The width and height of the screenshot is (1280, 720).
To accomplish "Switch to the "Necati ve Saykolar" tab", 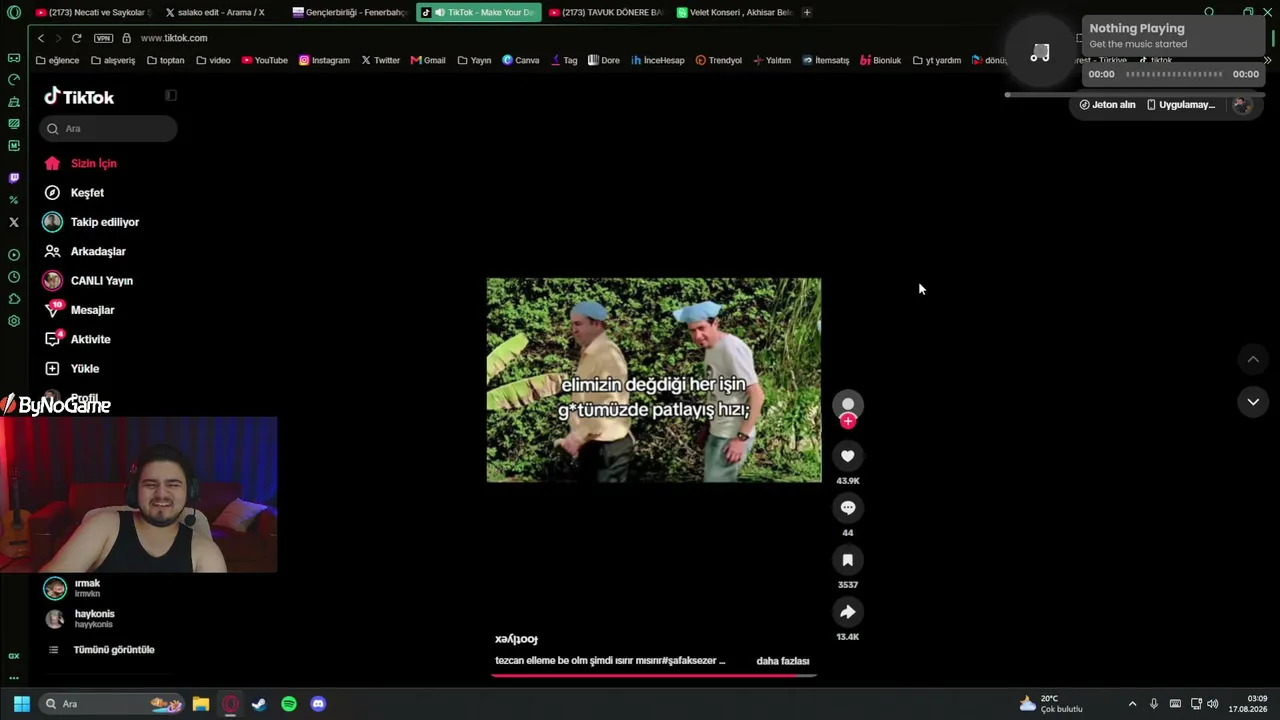I will pyautogui.click(x=92, y=12).
